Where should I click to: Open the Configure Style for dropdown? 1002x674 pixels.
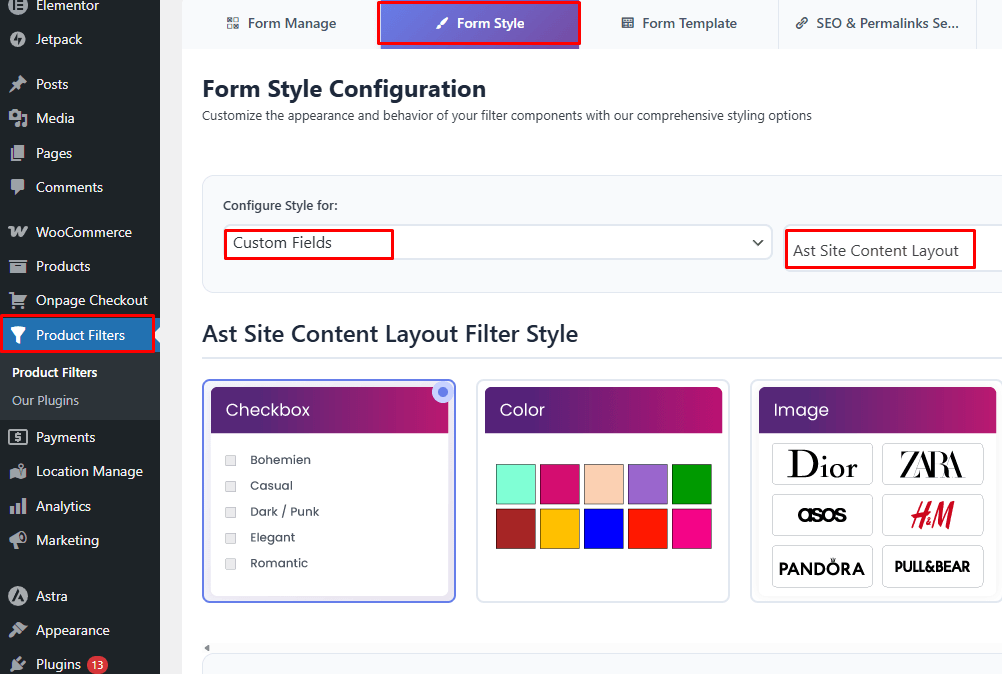click(x=497, y=243)
